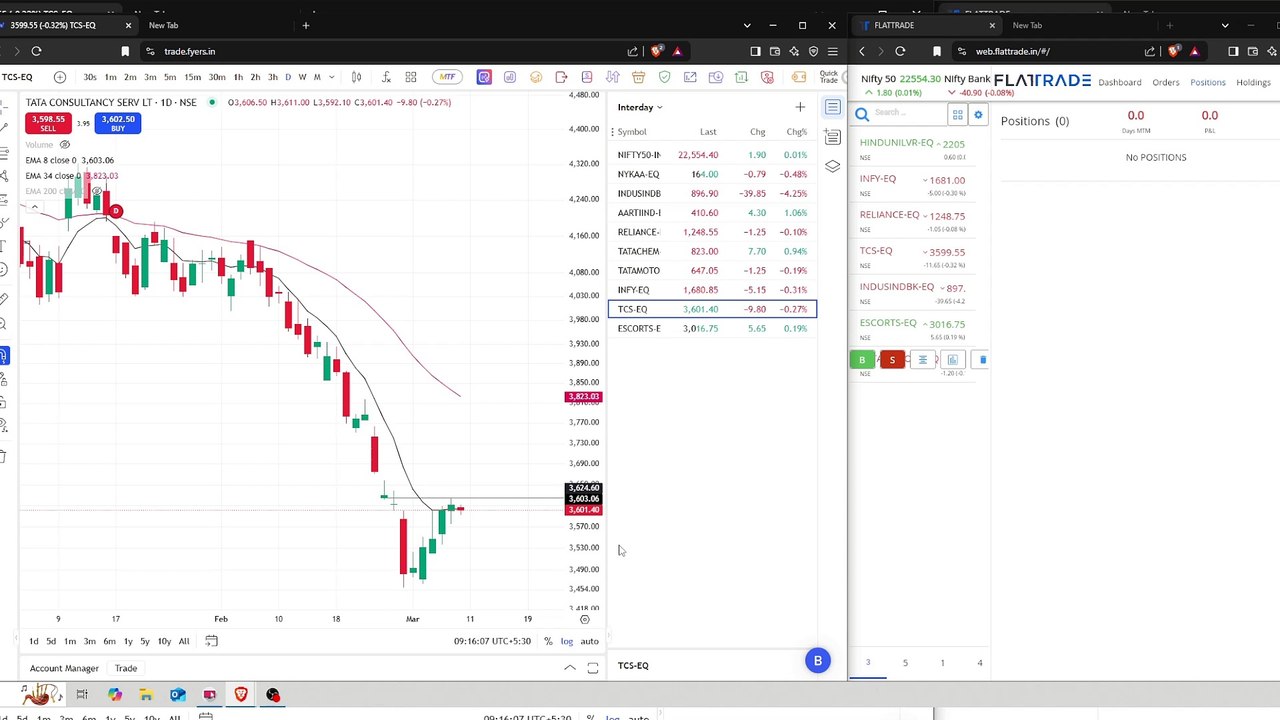
Task: Click the blue BUY 3,602.50 button
Action: (118, 124)
